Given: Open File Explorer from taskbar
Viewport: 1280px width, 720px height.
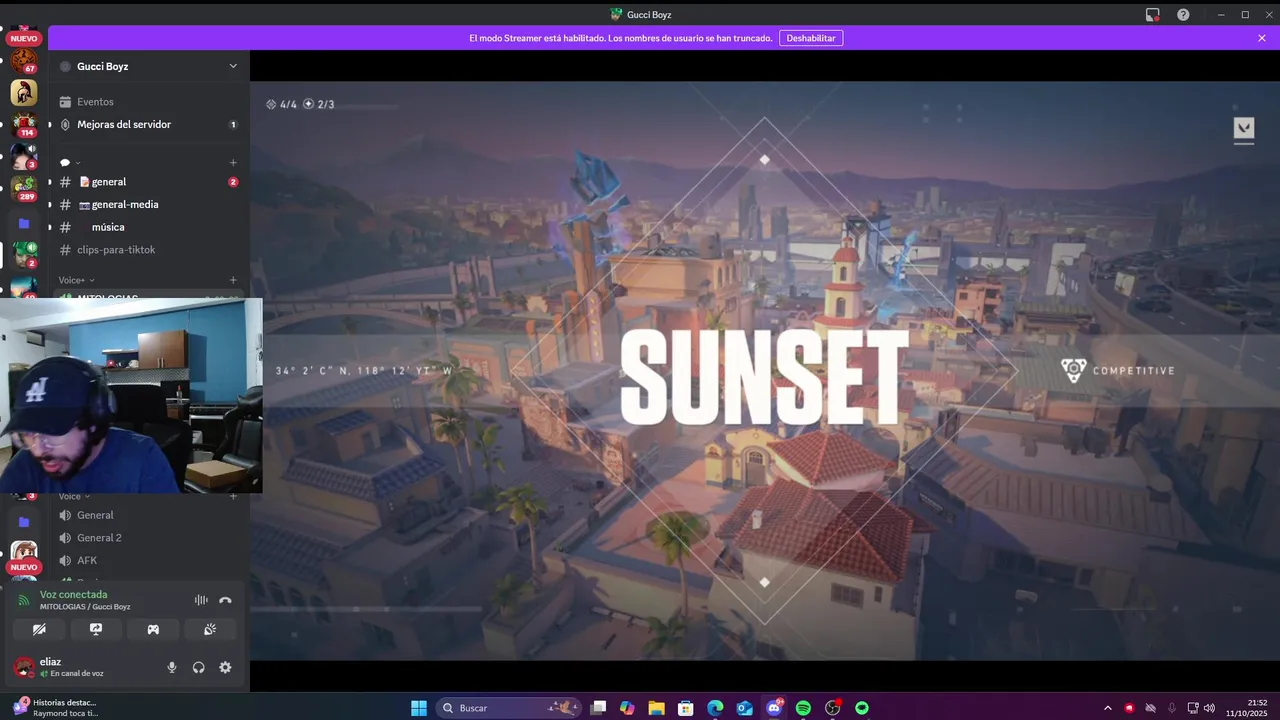Looking at the screenshot, I should point(656,708).
